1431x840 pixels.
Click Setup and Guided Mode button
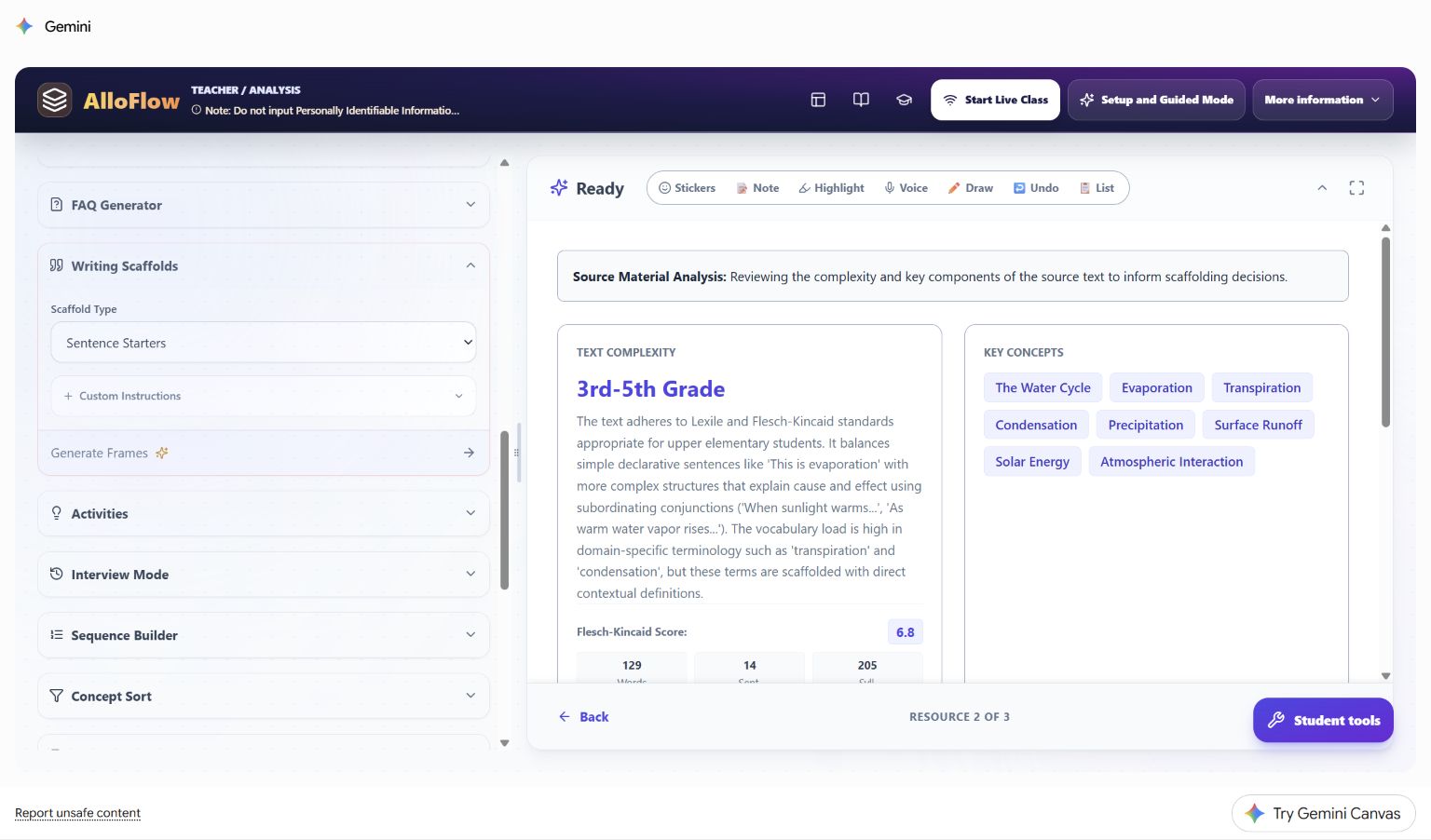pyautogui.click(x=1156, y=100)
